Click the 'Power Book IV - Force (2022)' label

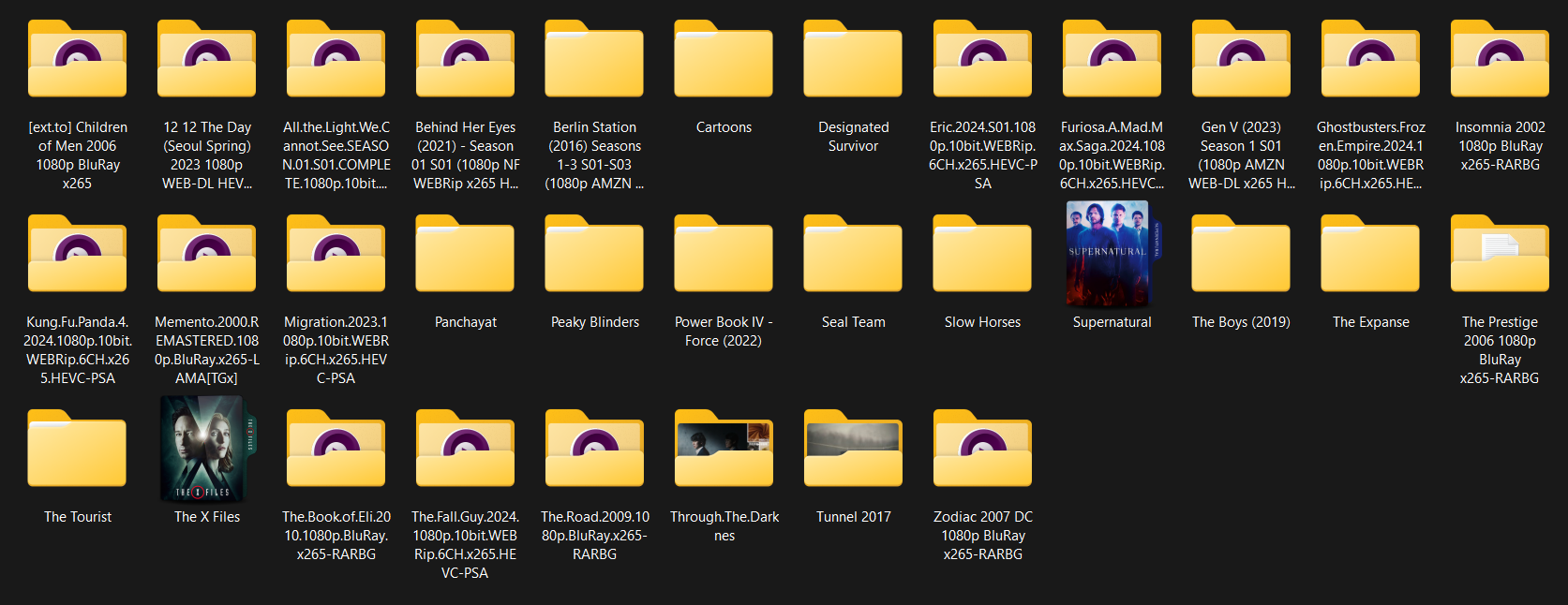coord(724,332)
